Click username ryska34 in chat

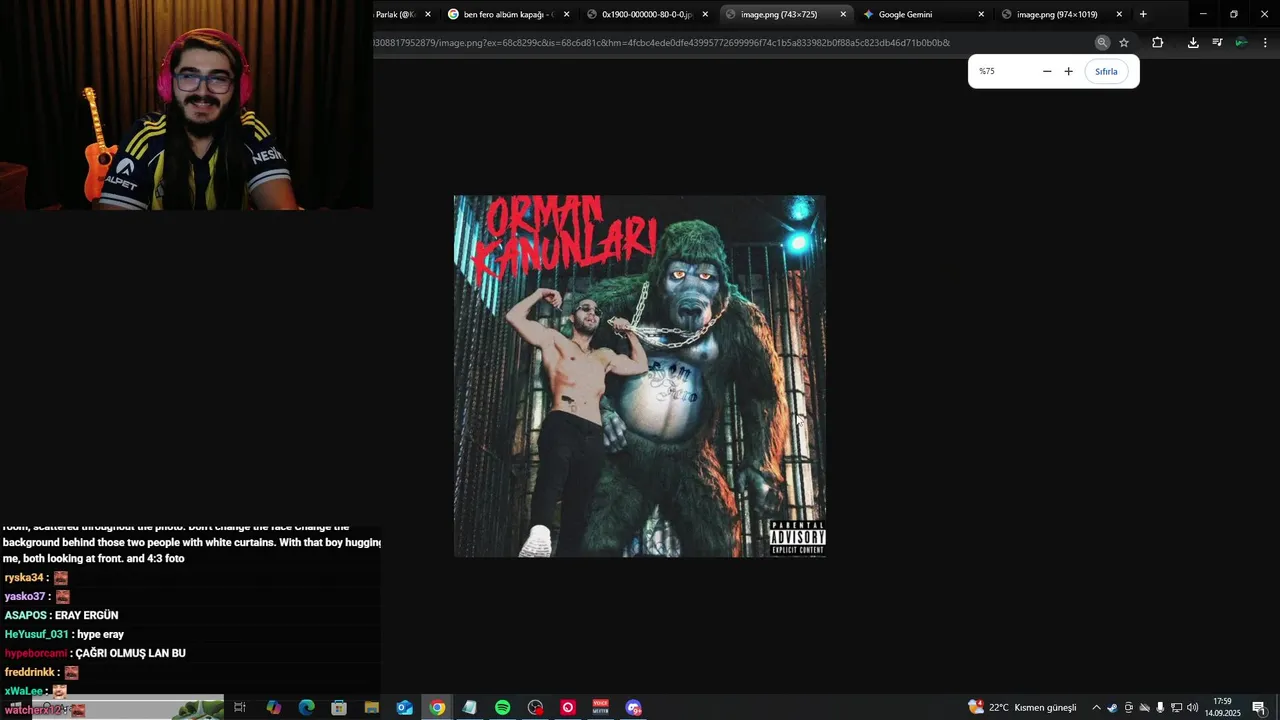(24, 578)
